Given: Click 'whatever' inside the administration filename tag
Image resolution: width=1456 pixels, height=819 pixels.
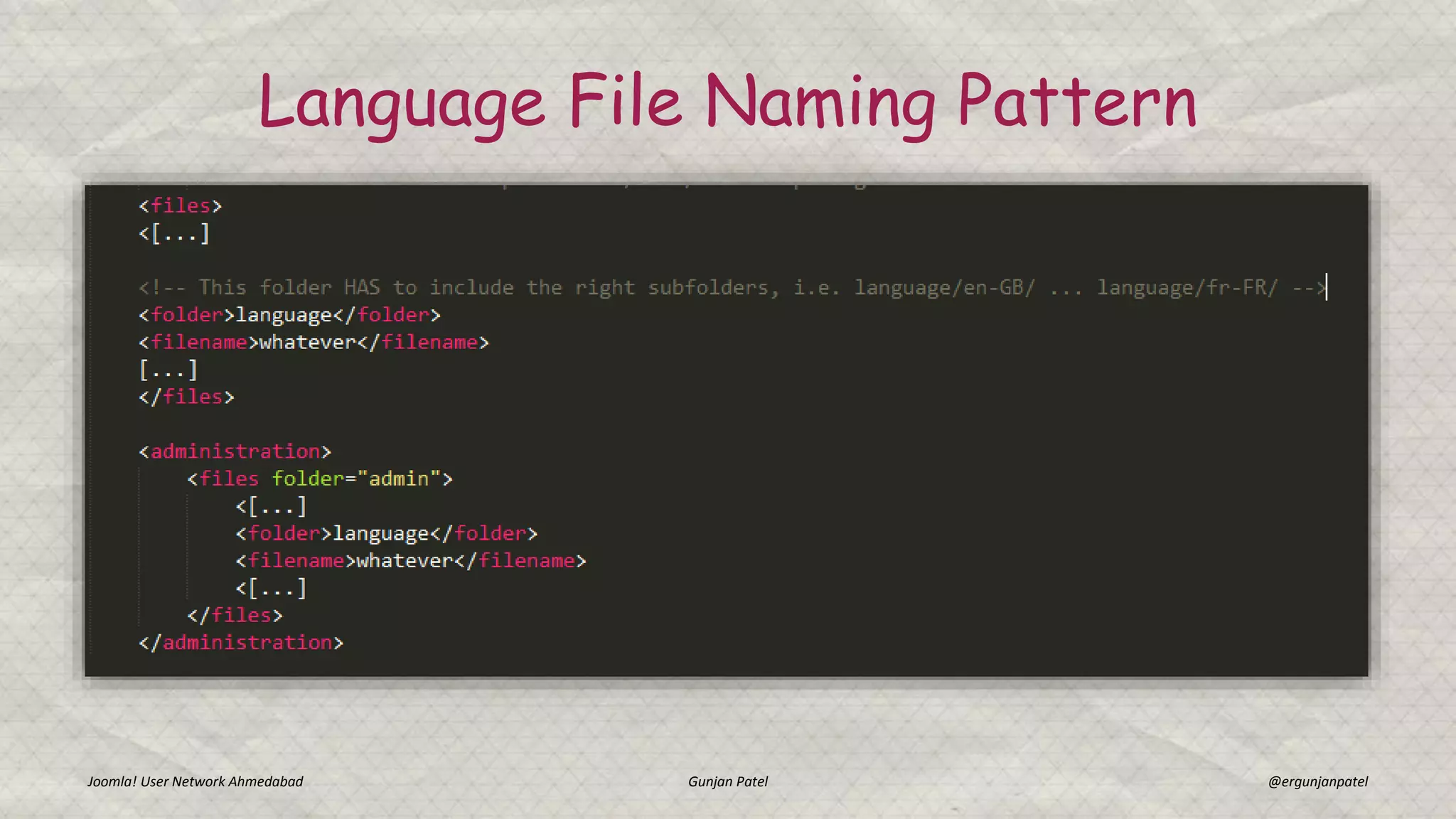Looking at the screenshot, I should click(x=405, y=561).
